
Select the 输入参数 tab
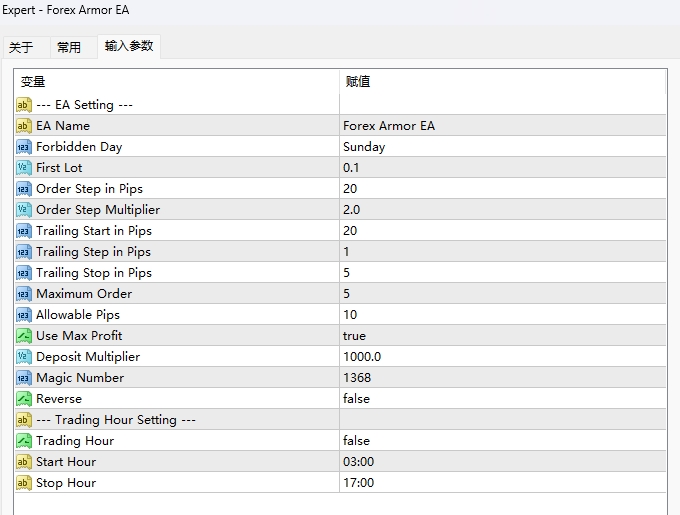coord(129,46)
